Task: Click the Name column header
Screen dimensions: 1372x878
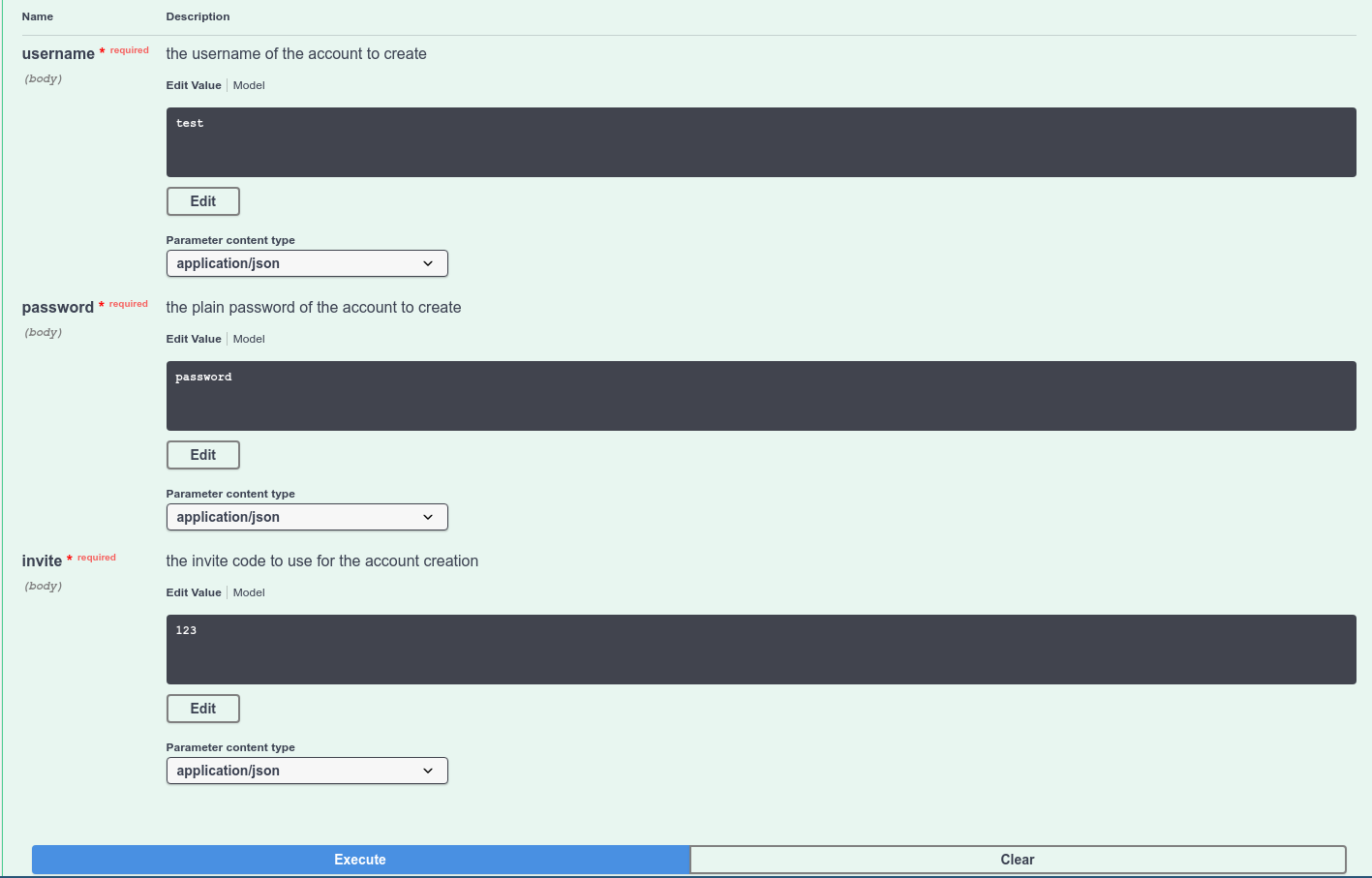Action: click(37, 16)
